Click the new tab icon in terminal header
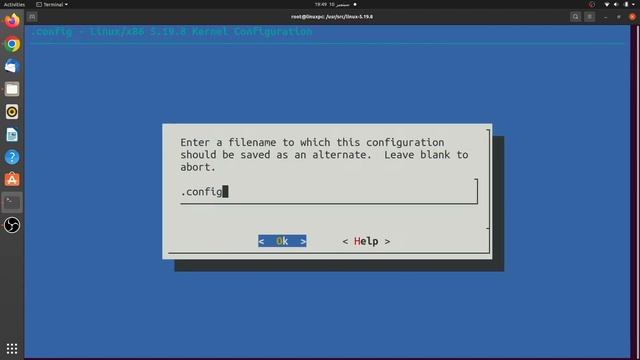Screen dimensions: 640x360 [32, 17]
